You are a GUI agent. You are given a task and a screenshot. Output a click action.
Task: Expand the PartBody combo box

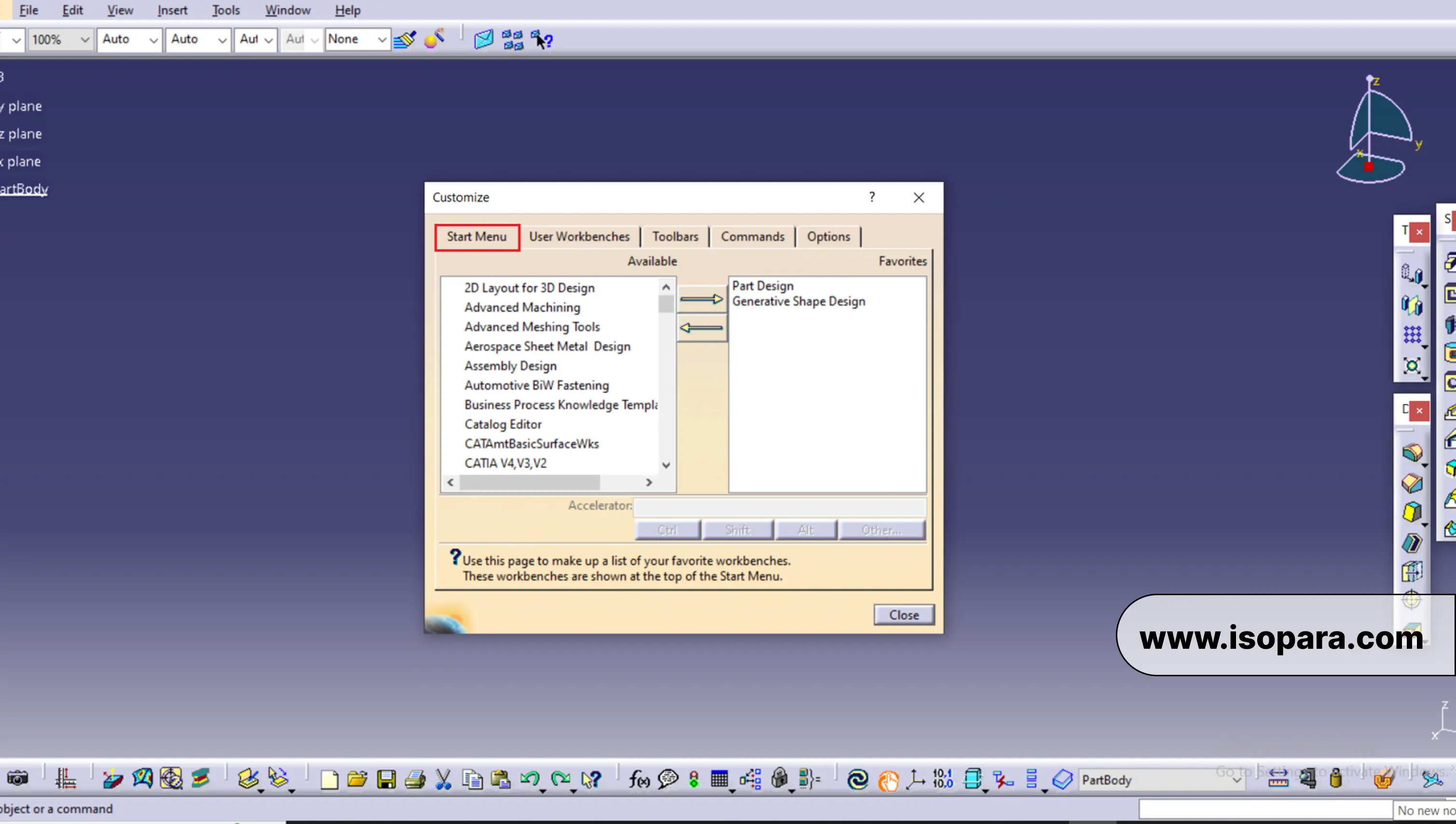pyautogui.click(x=1237, y=780)
